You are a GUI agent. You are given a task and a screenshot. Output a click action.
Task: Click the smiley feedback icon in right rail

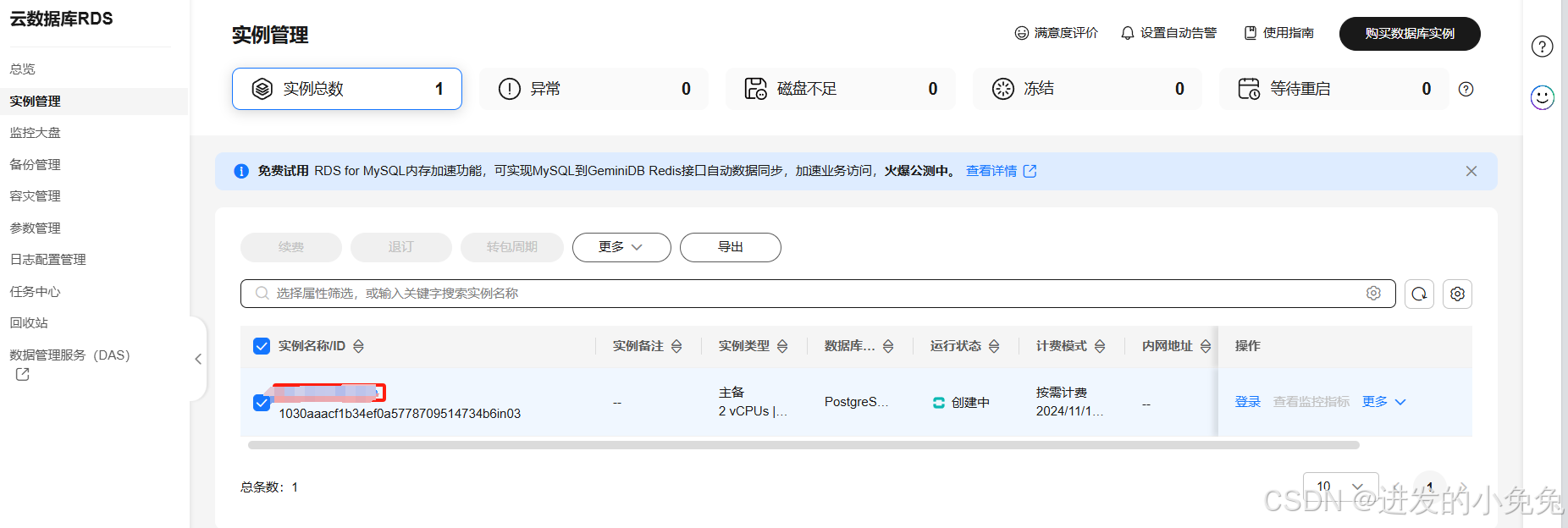pos(1543,98)
